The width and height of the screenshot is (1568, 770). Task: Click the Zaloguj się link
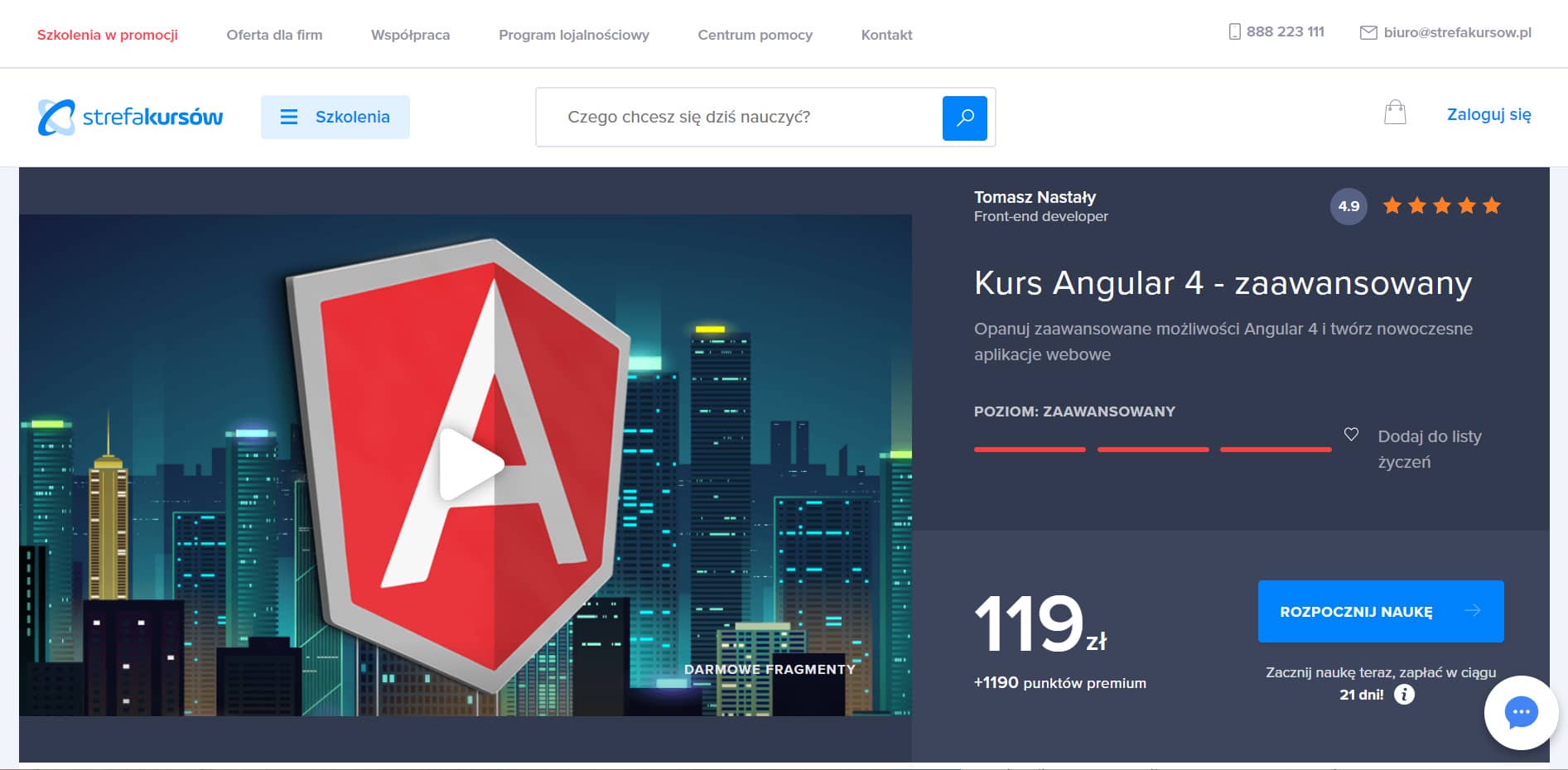(x=1488, y=115)
